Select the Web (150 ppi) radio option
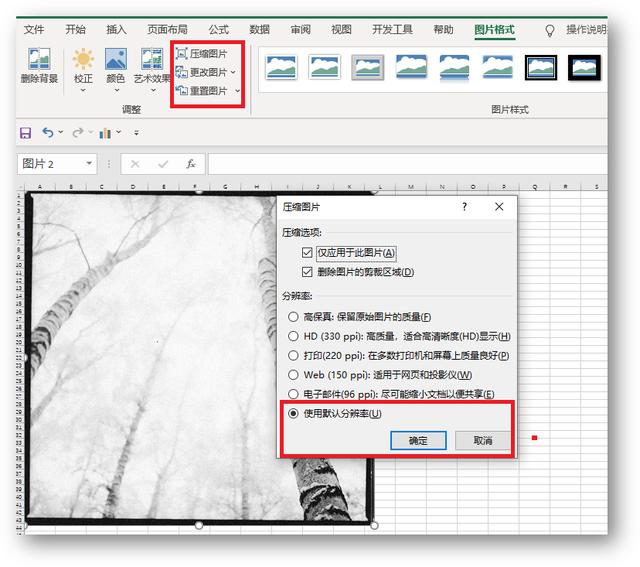The width and height of the screenshot is (640, 567). click(x=293, y=374)
